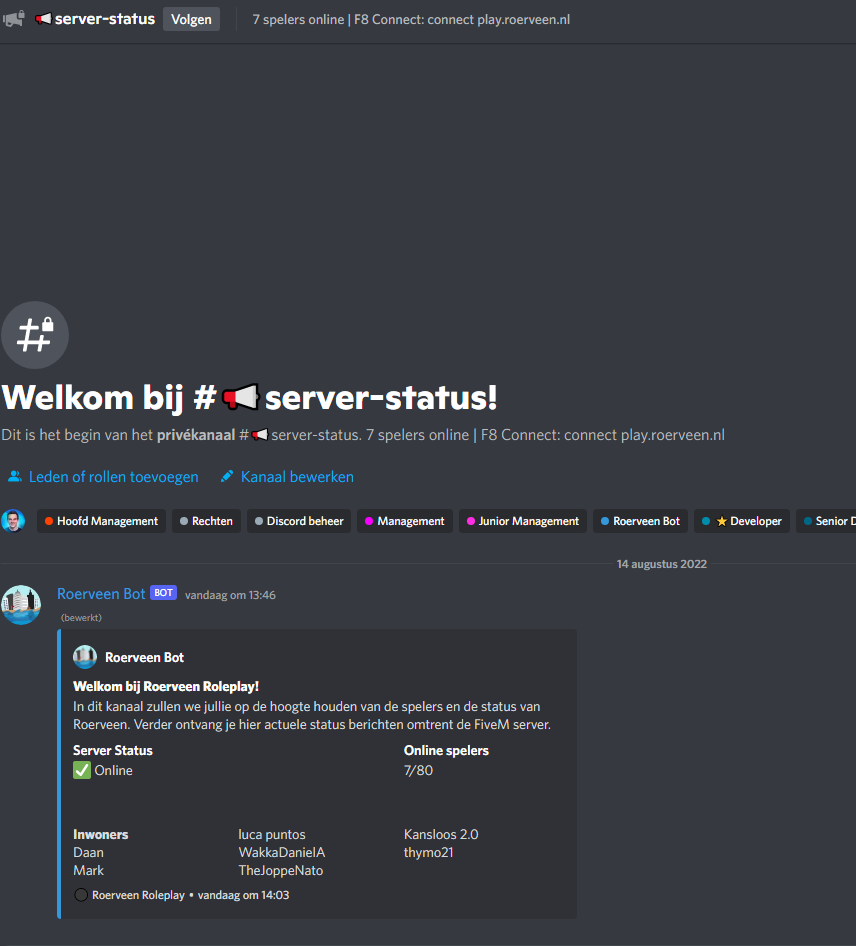
Task: Click the Volgen follow button
Action: 191,19
